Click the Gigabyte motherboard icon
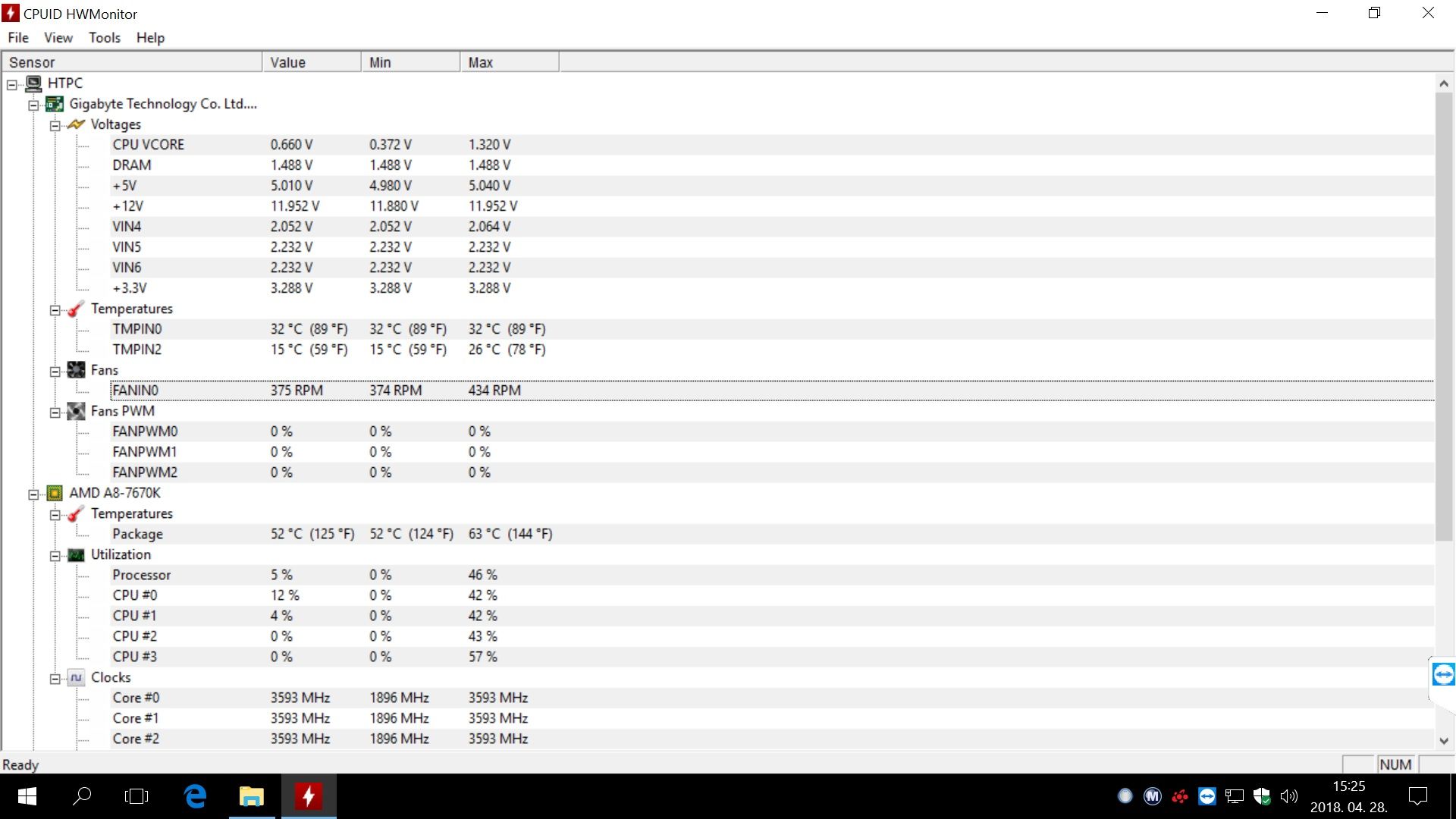 click(55, 104)
